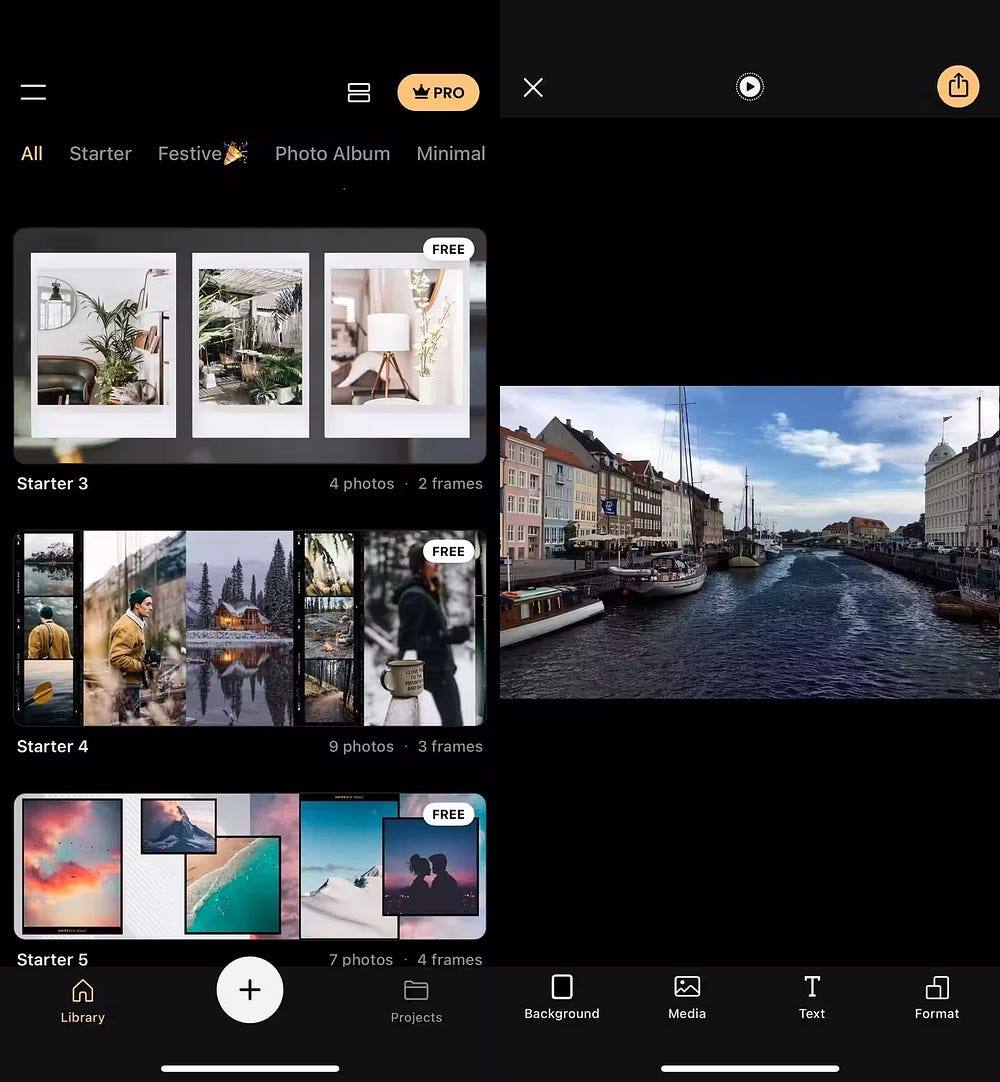Open the Background tool

click(x=562, y=998)
